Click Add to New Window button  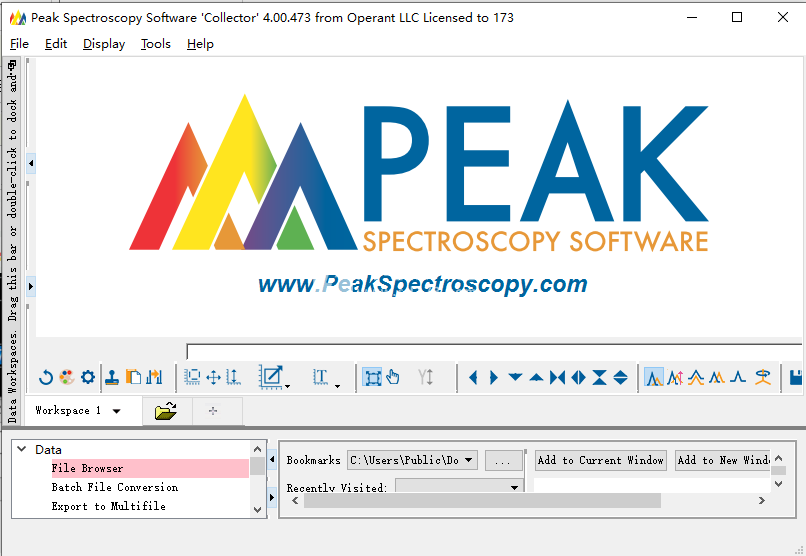coord(722,460)
